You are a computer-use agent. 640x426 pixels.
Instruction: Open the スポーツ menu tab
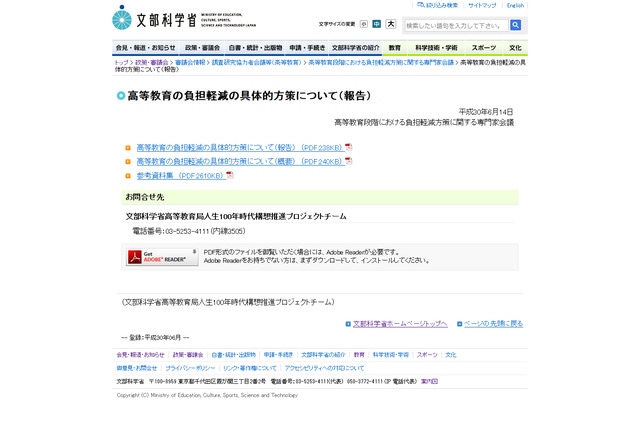tap(484, 48)
